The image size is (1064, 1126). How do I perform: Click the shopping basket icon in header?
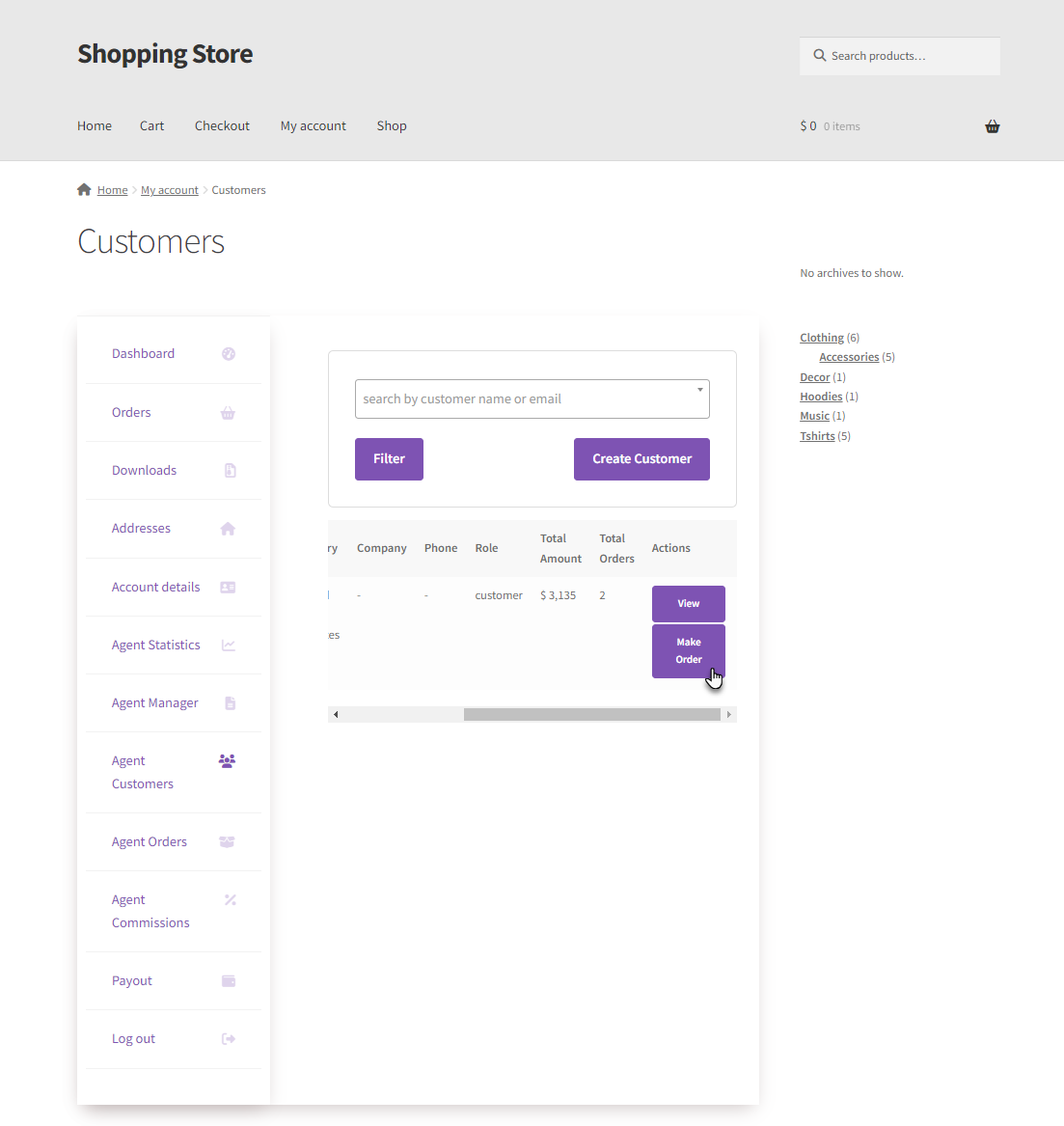993,126
